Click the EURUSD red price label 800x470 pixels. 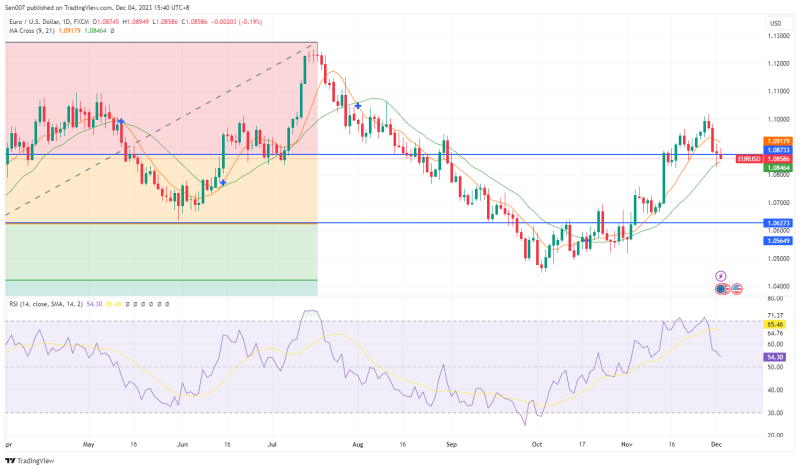pos(749,158)
